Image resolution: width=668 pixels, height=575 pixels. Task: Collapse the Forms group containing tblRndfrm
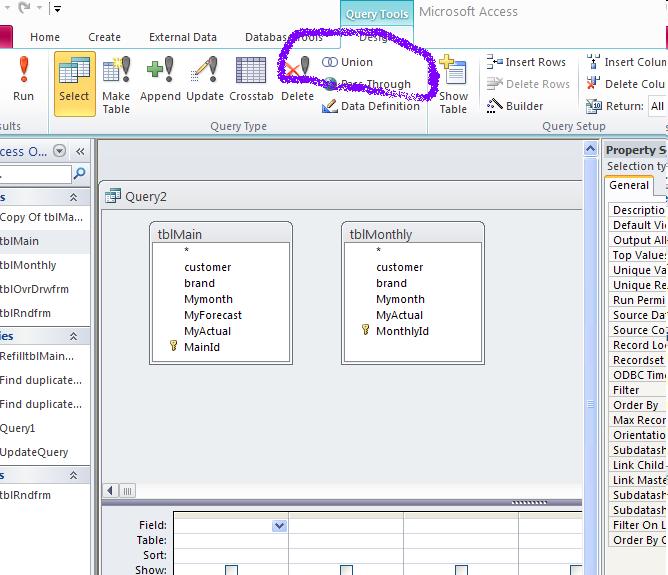[73, 475]
